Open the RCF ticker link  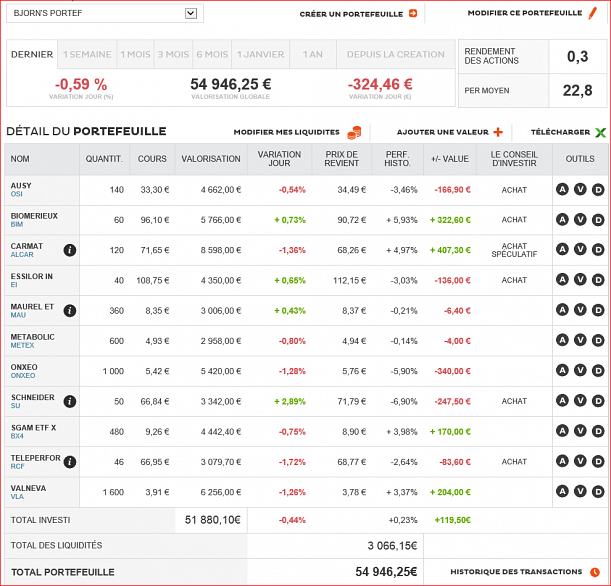[17, 466]
